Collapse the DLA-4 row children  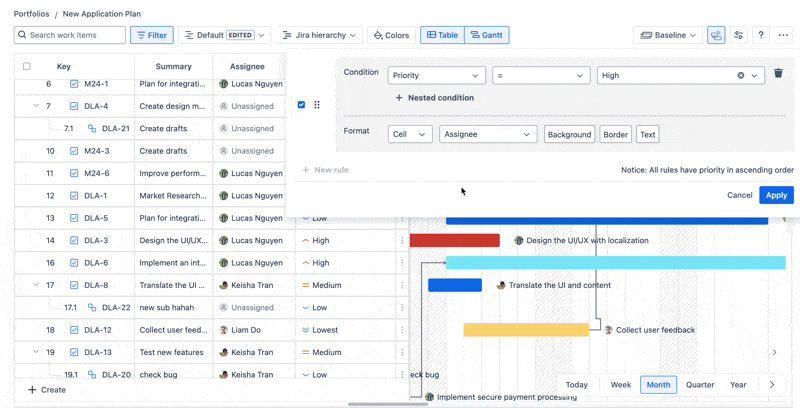tap(36, 106)
